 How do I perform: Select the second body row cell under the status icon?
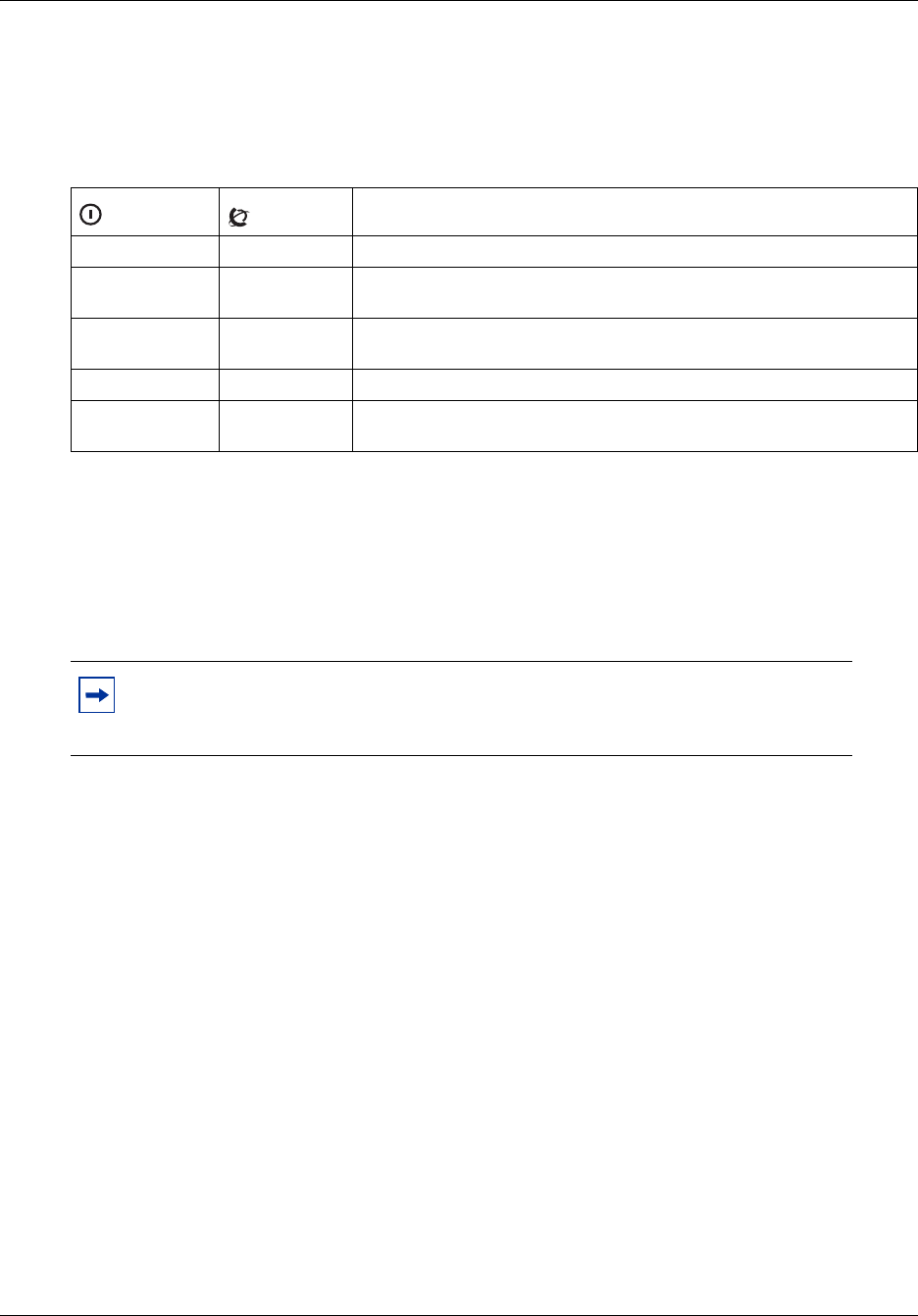click(285, 292)
